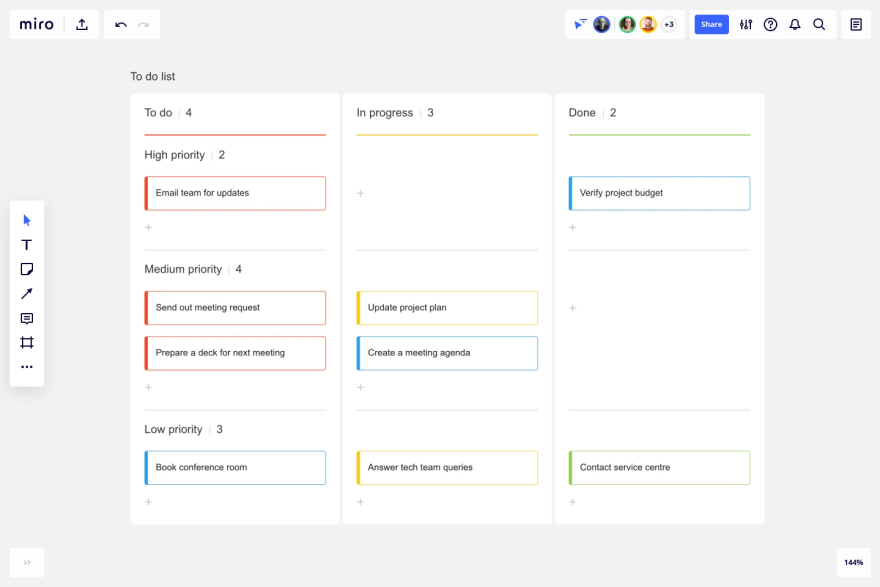The image size is (880, 587).
Task: Open the export board upload icon
Action: coord(82,25)
